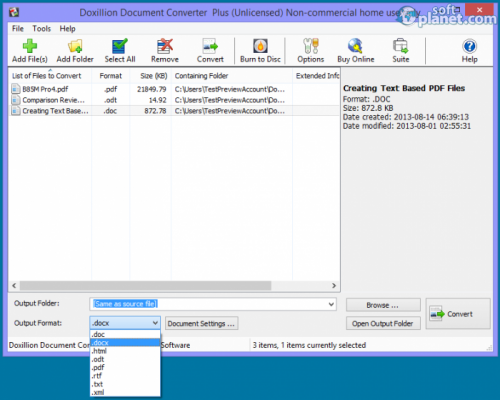Click 'Date modified: 2013-08-01 02:55:31' text
The image size is (500, 400).
tap(407, 126)
